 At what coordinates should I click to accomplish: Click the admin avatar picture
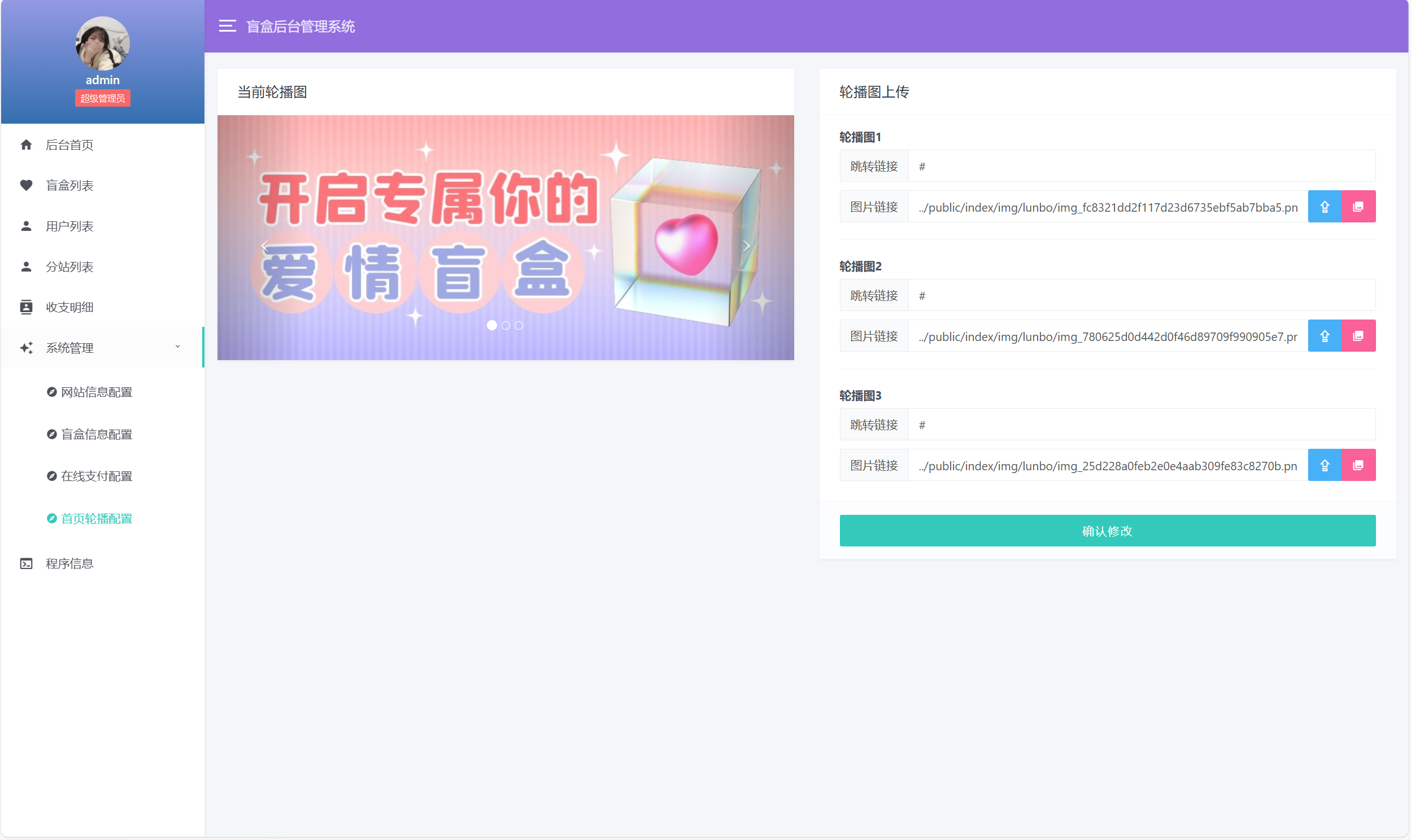pyautogui.click(x=102, y=43)
